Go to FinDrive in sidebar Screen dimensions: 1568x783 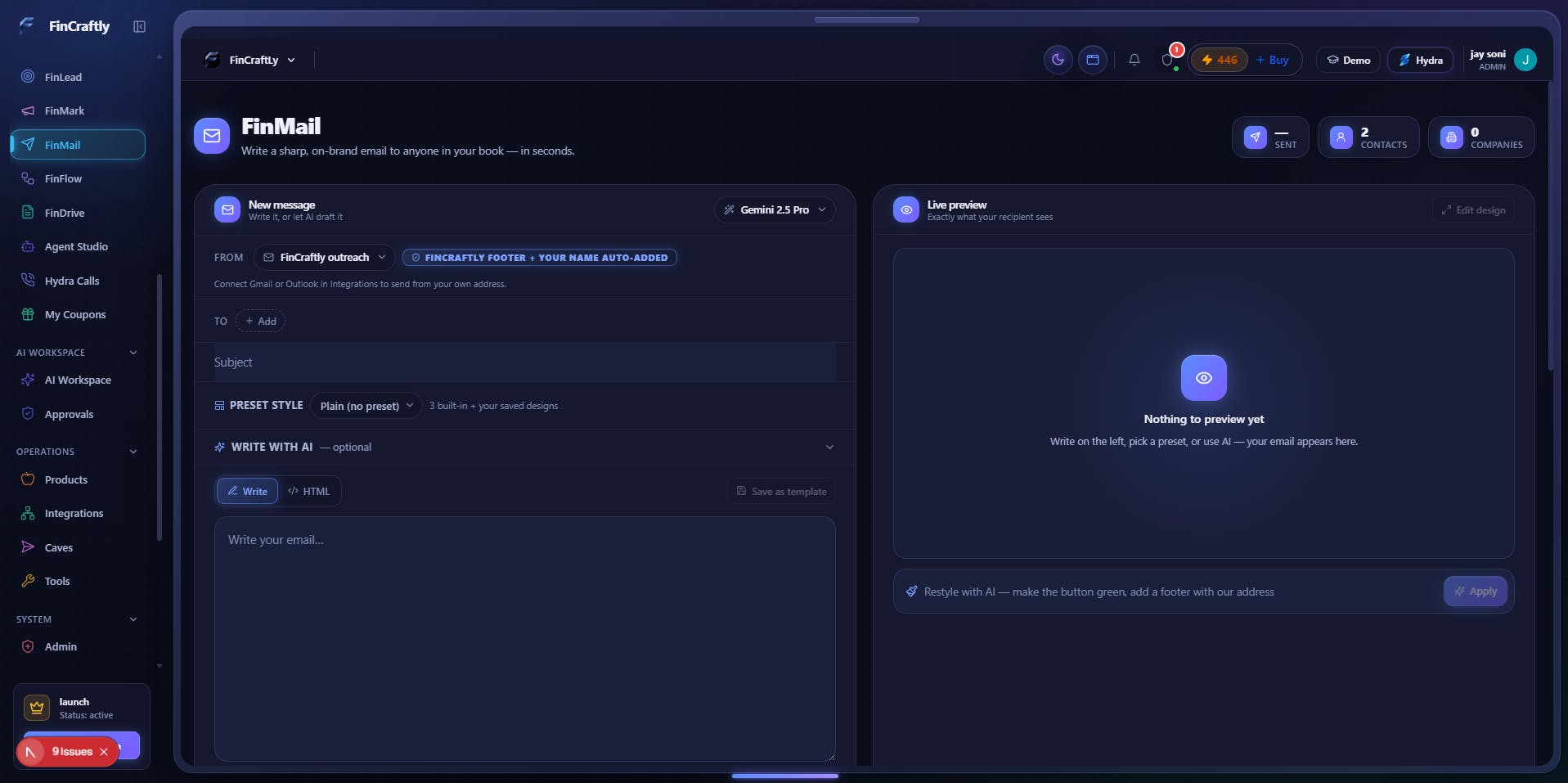(78, 213)
